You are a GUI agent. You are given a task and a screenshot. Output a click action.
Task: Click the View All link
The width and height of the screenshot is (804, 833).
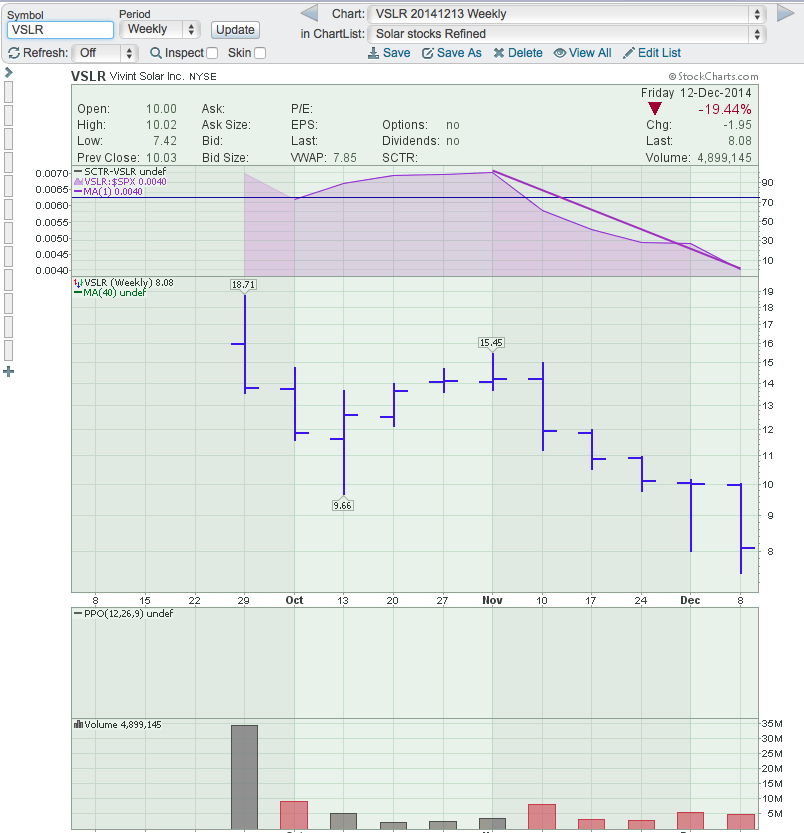click(590, 53)
